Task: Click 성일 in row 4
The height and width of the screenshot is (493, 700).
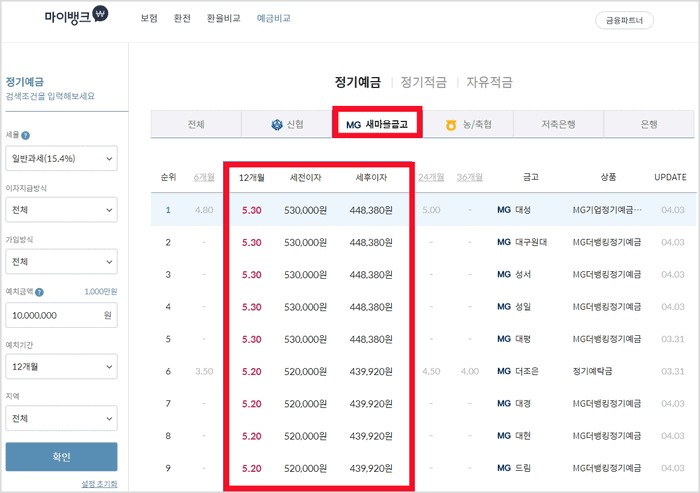Action: click(523, 307)
